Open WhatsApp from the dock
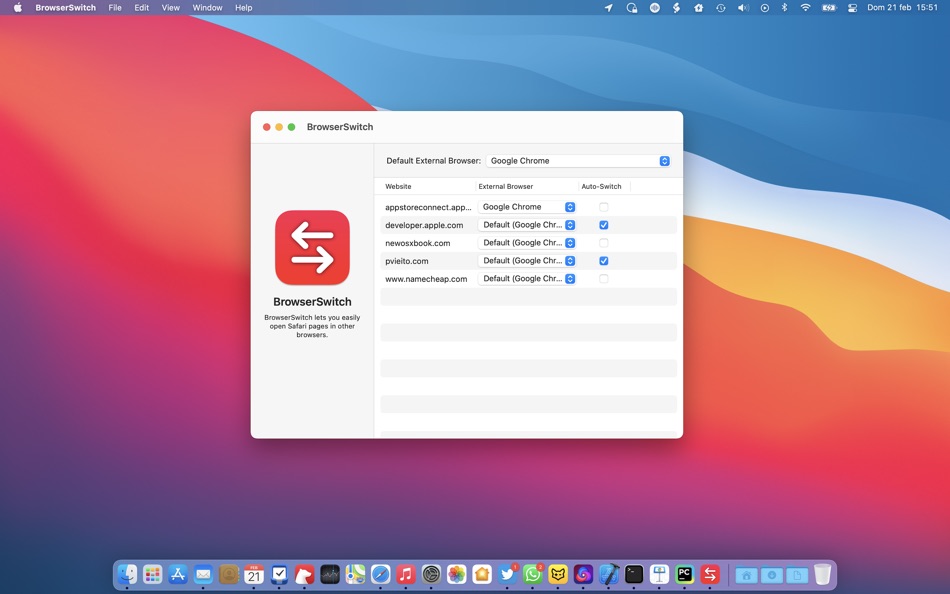The image size is (950, 594). pos(533,573)
